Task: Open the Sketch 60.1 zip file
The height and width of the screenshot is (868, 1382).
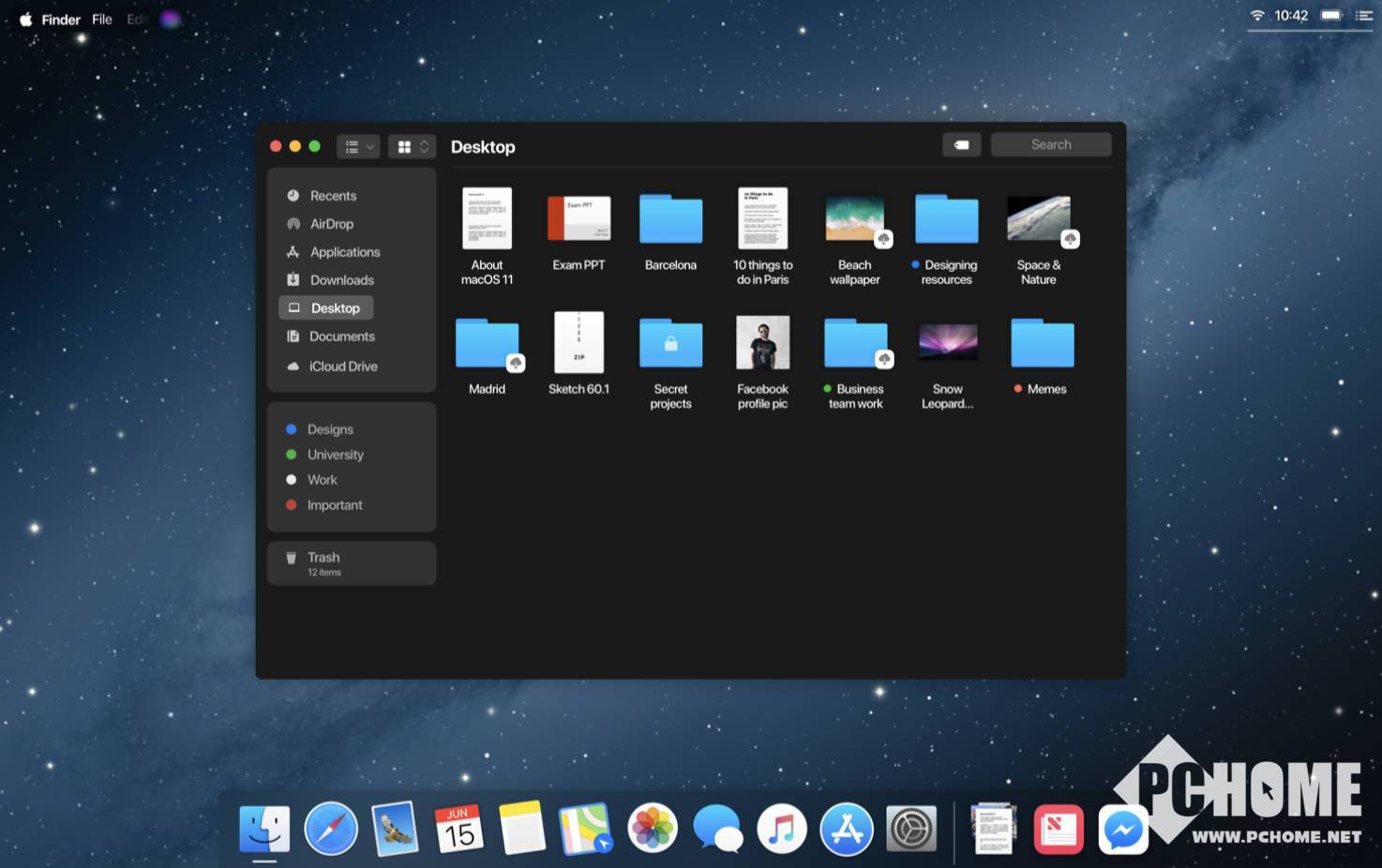Action: (578, 343)
